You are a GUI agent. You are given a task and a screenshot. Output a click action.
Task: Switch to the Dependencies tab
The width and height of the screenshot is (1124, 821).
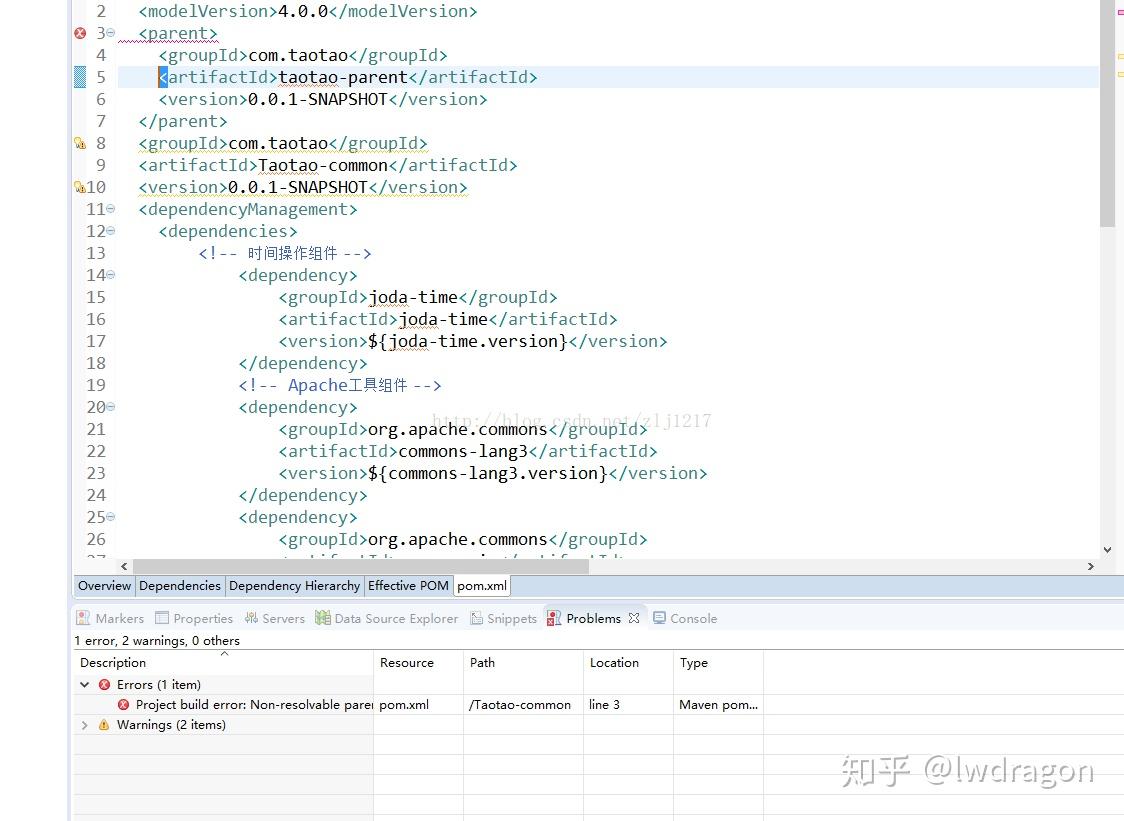tap(179, 585)
